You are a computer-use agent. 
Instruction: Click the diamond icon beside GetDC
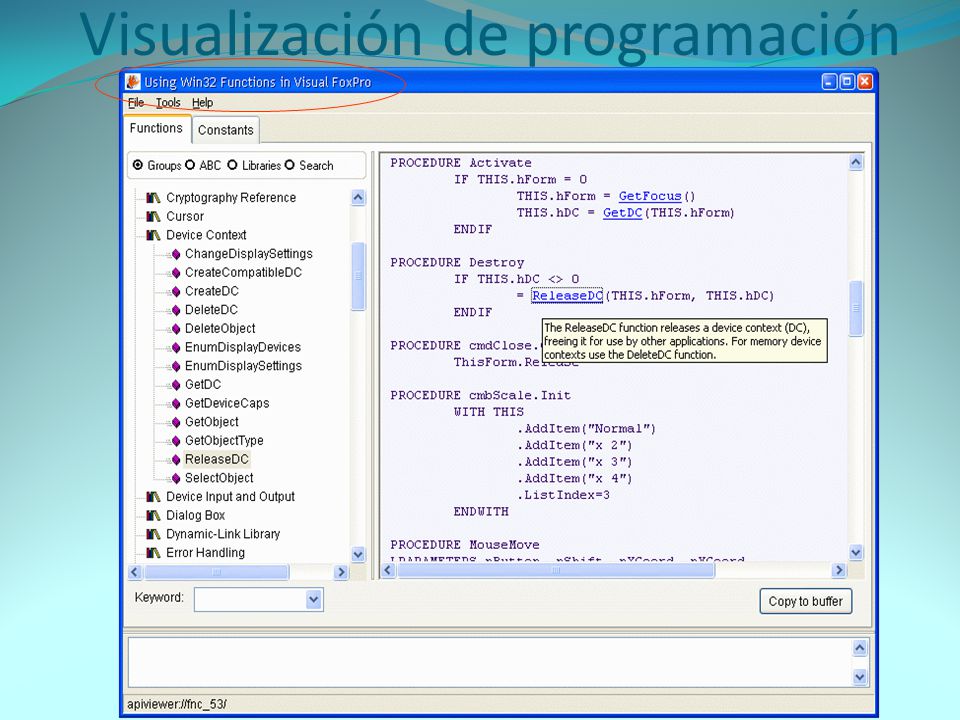tap(176, 384)
